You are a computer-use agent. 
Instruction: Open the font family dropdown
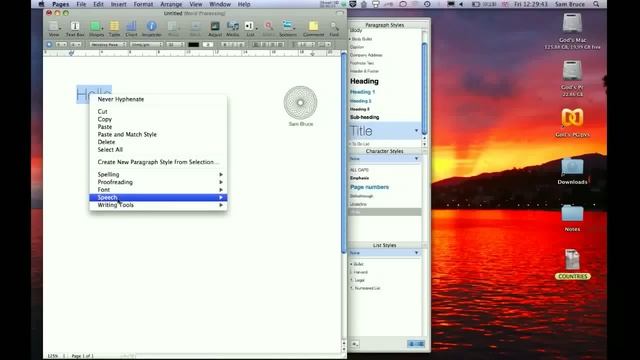coord(108,44)
